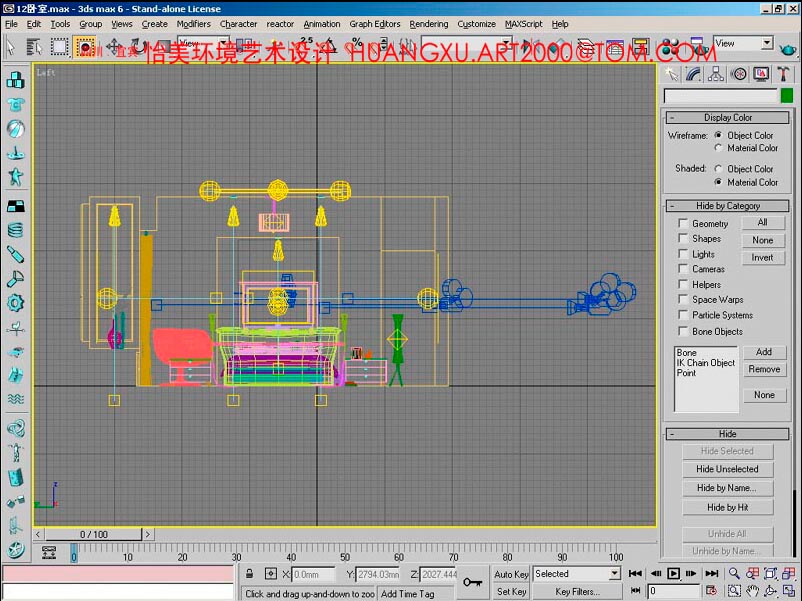
Task: Click the Invert button
Action: [x=763, y=257]
